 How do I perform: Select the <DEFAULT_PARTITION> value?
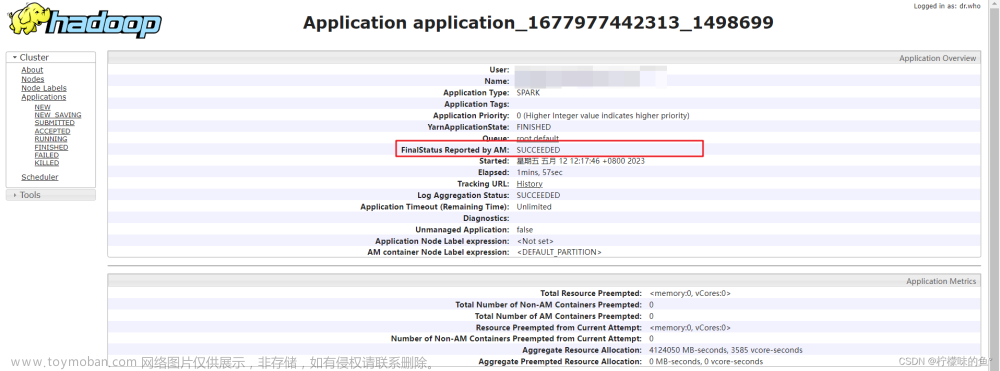pyautogui.click(x=559, y=252)
